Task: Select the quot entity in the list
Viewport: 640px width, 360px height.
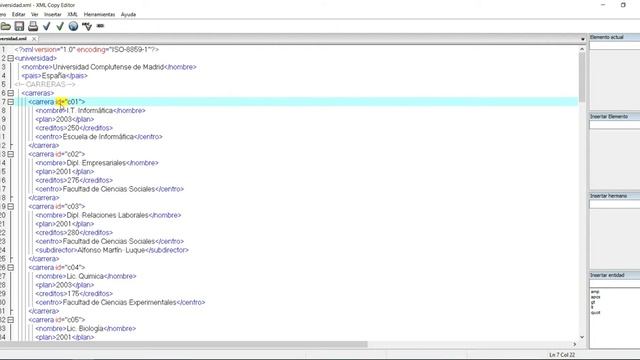Action: pyautogui.click(x=596, y=313)
